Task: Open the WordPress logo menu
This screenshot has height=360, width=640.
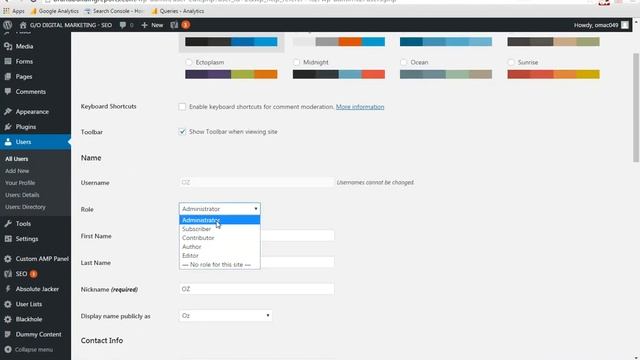Action: tap(7, 25)
